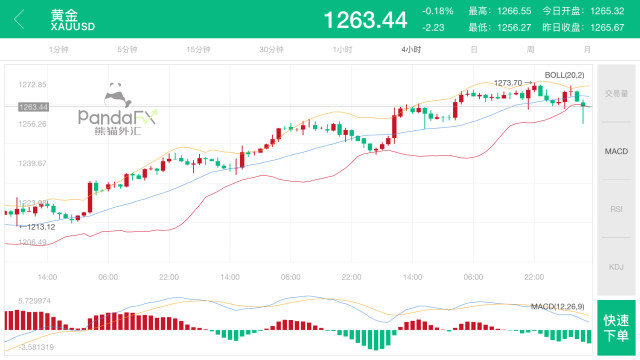Click the MACD(12,26,9) label
This screenshot has width=640, height=360.
(558, 307)
